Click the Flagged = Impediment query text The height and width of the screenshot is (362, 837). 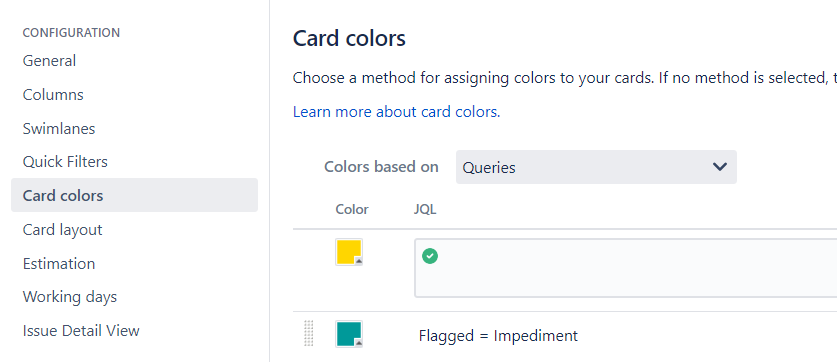point(498,336)
